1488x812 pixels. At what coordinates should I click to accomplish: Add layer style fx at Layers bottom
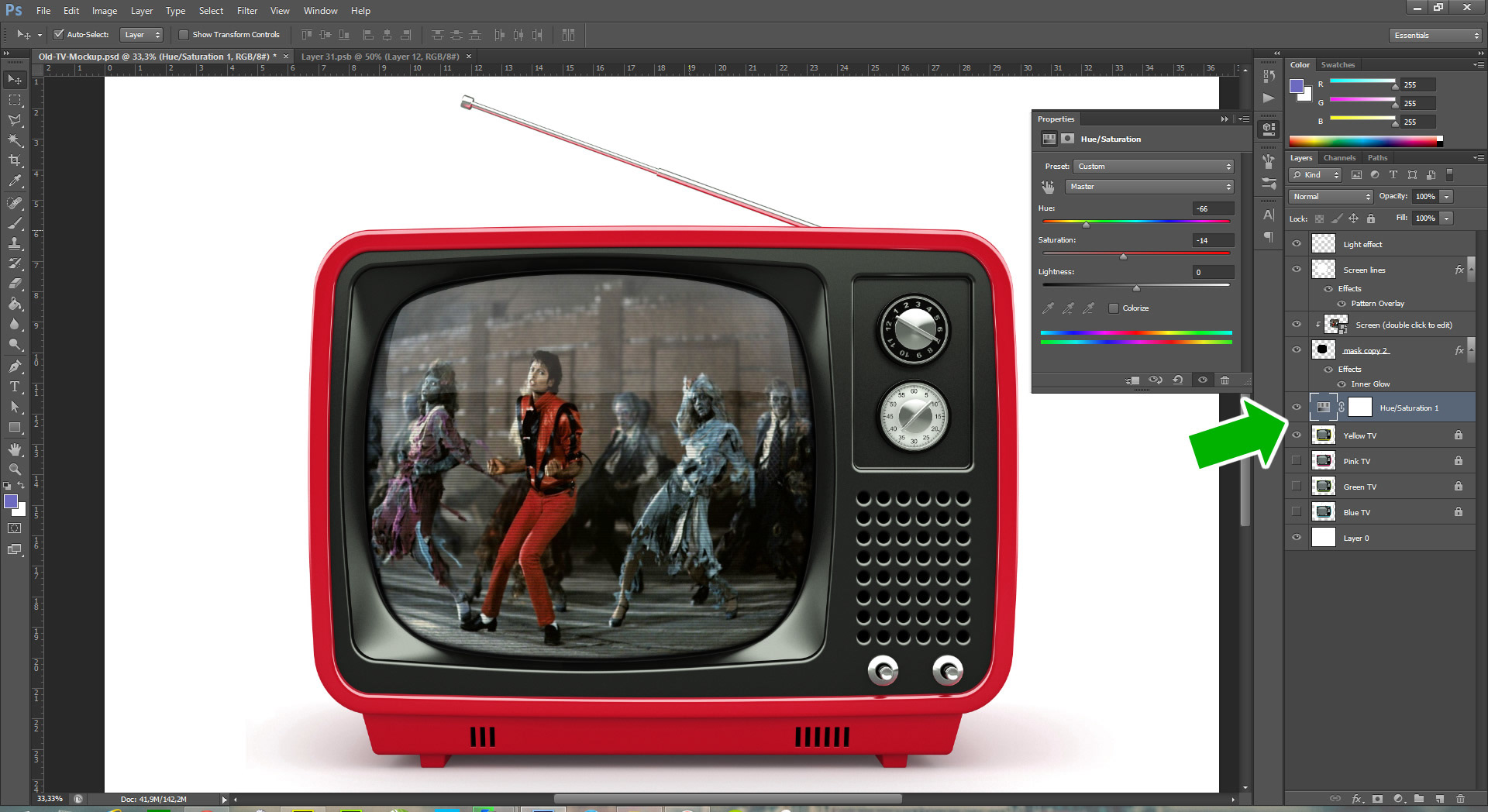(x=1357, y=799)
